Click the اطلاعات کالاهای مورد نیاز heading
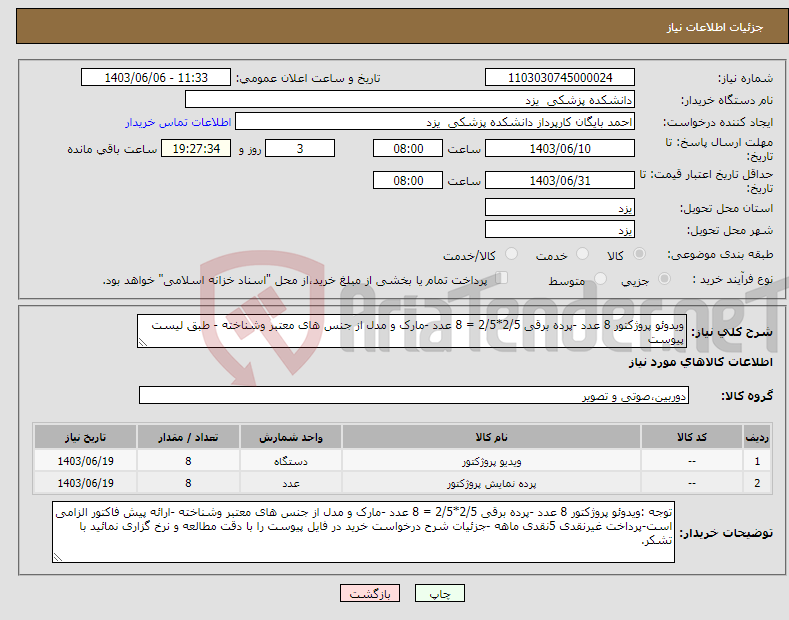Viewport: 789px width, 620px height. point(700,362)
